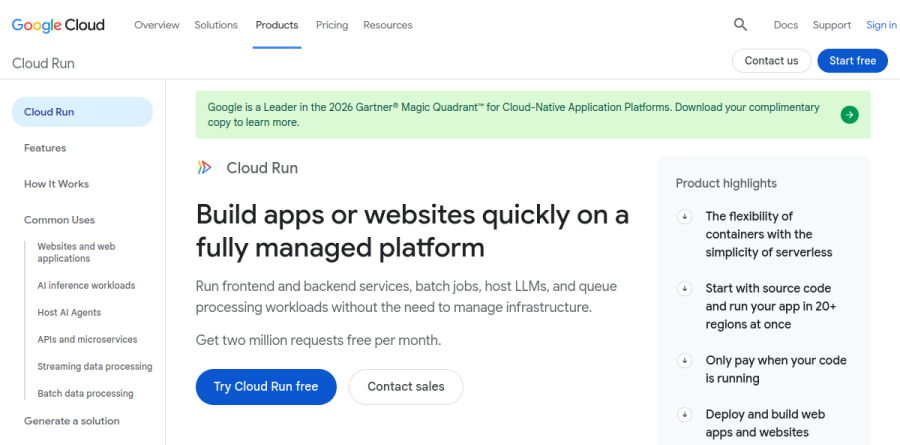Jump to How It Works in sidebar
This screenshot has height=445, width=900.
[x=56, y=184]
